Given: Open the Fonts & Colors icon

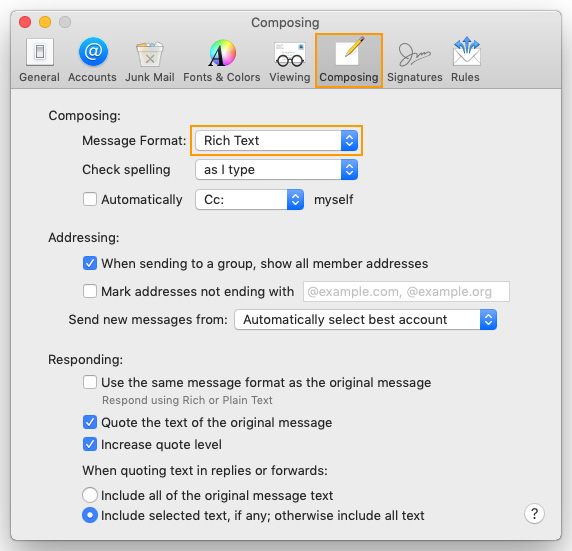Looking at the screenshot, I should tap(222, 53).
